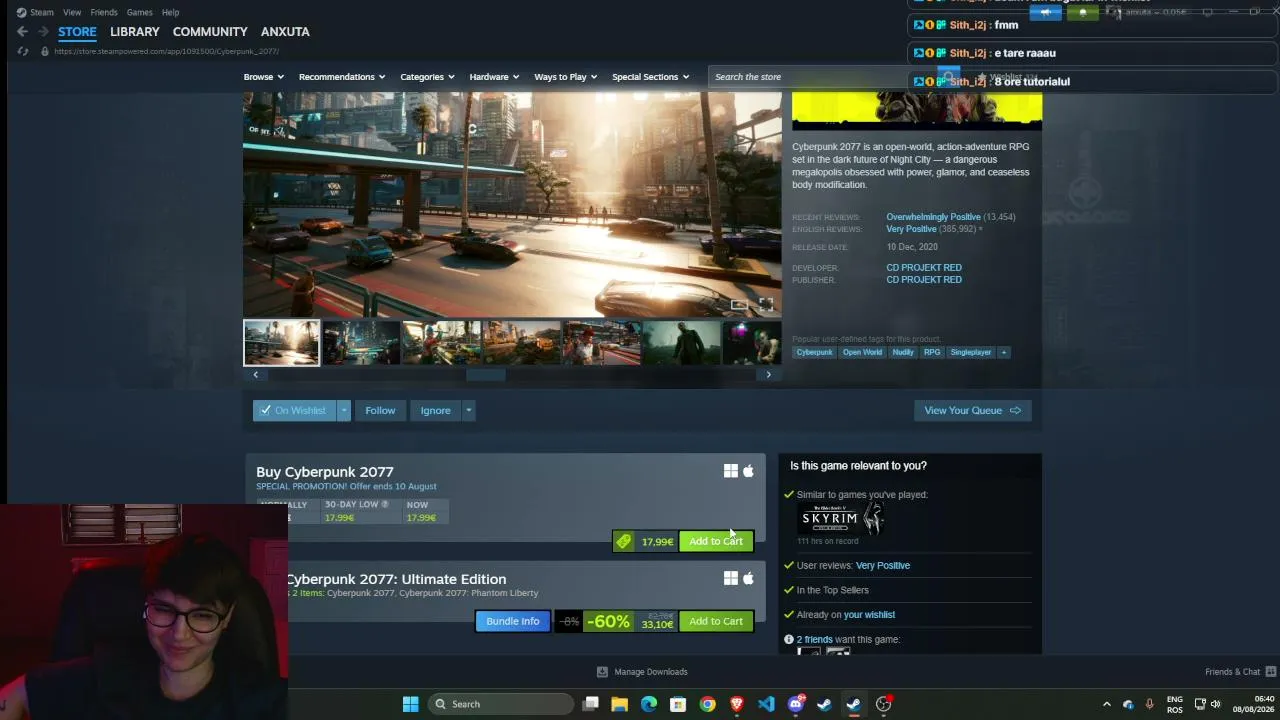Open Bundle Info for Ultimate Edition
1280x720 pixels.
pyautogui.click(x=512, y=621)
